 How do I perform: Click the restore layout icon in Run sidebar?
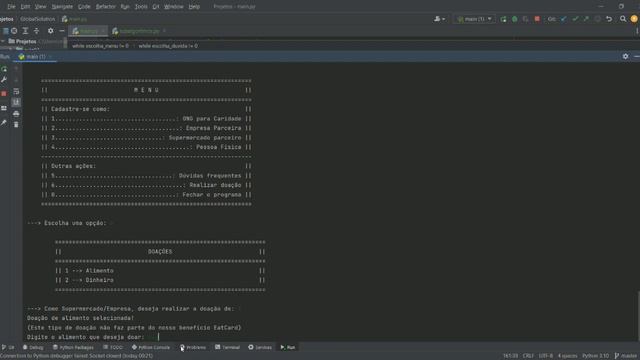point(4,108)
